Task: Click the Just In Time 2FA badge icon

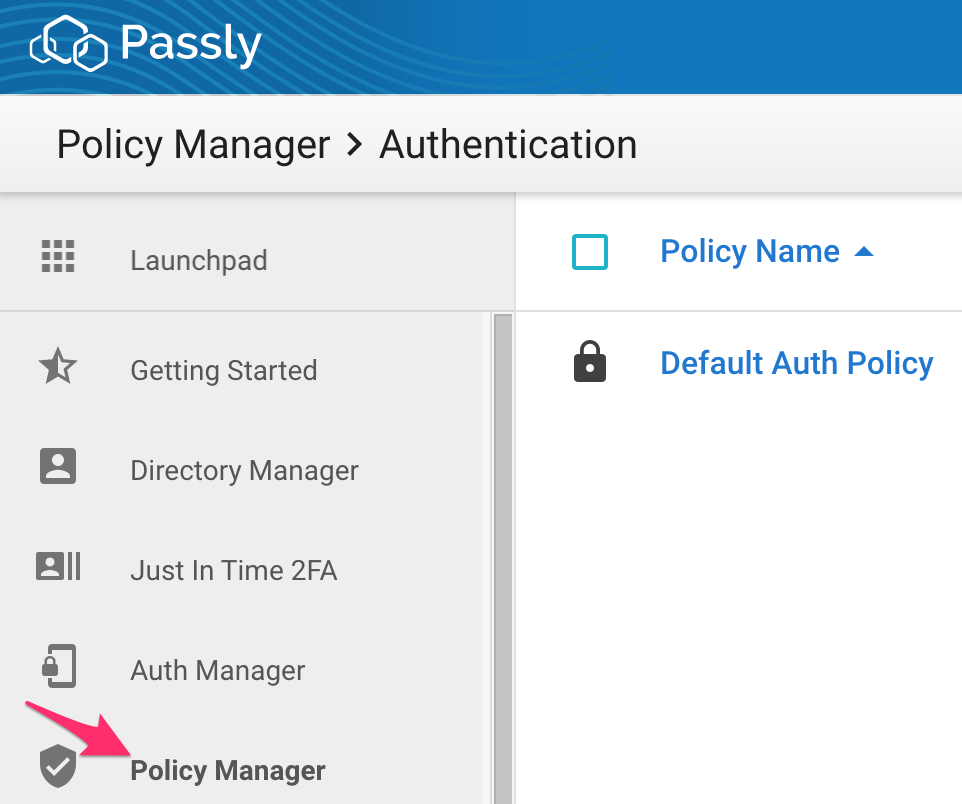Action: point(58,566)
